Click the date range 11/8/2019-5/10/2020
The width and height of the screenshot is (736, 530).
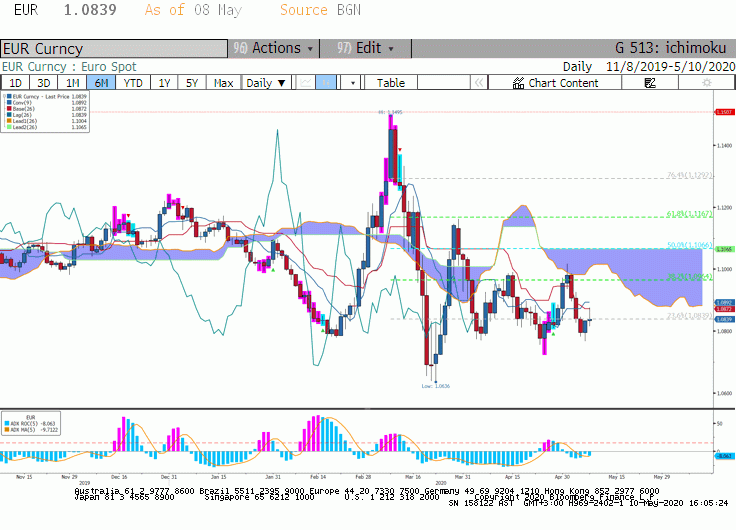pos(670,67)
